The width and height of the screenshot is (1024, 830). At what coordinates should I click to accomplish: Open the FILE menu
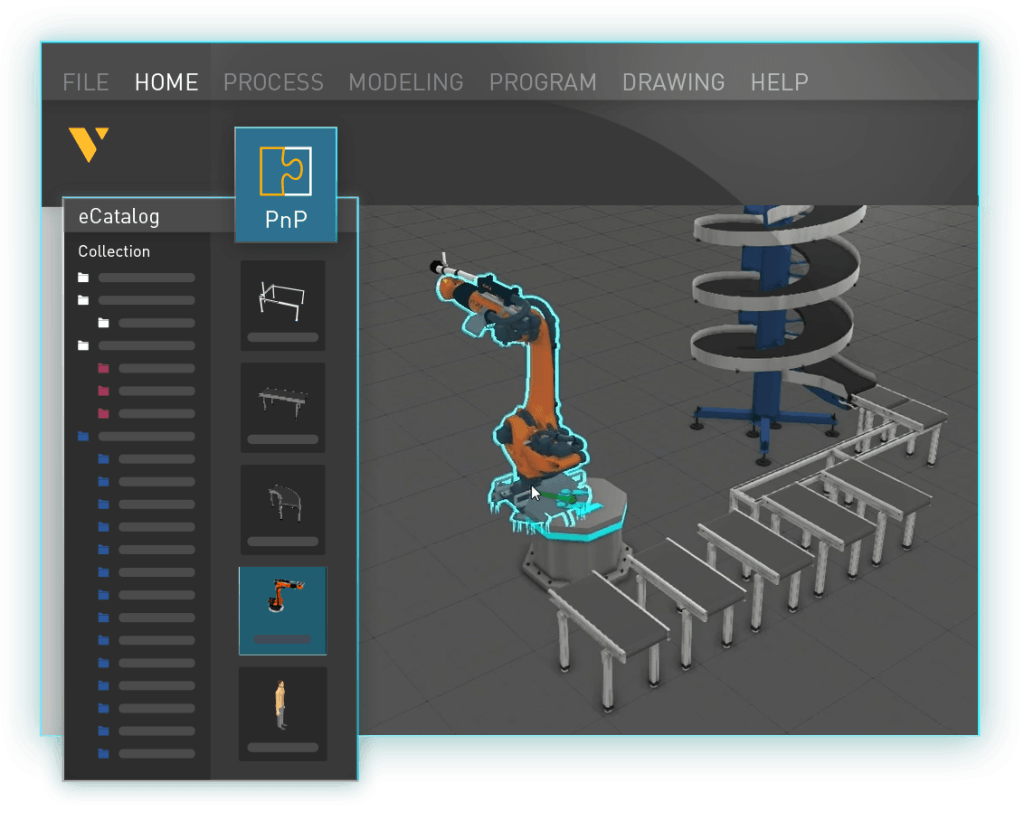[x=85, y=82]
